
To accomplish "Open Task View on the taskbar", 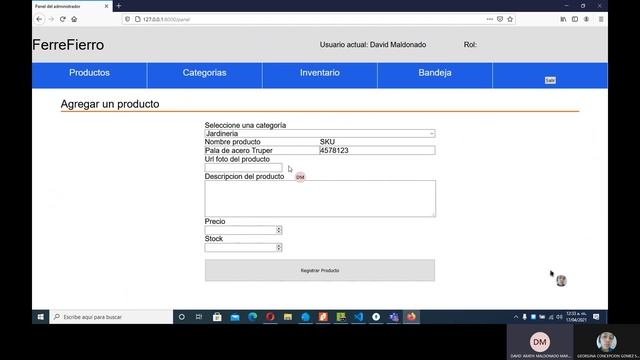I will 199,317.
